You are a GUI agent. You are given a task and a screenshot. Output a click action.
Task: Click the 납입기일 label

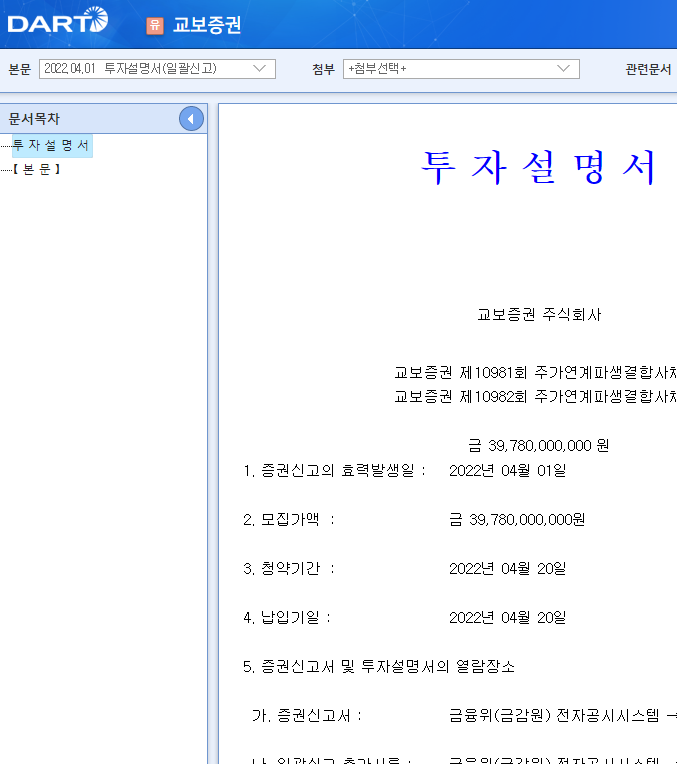click(x=287, y=618)
